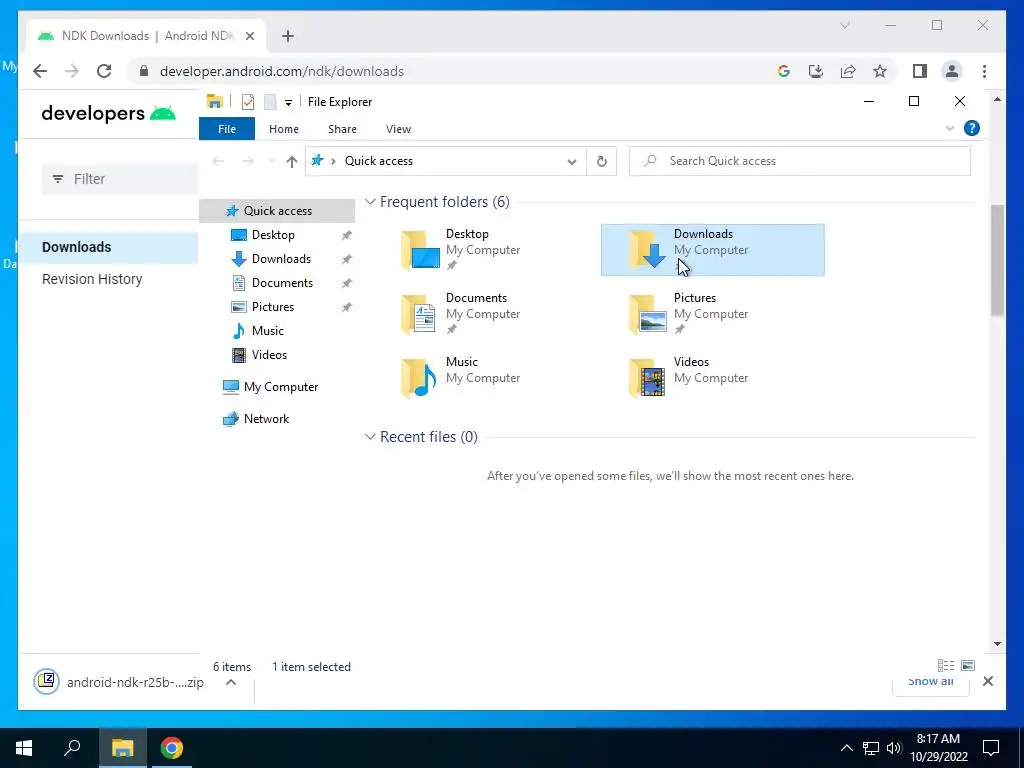Viewport: 1024px width, 768px height.
Task: Open the Windows Start menu
Action: pyautogui.click(x=24, y=748)
